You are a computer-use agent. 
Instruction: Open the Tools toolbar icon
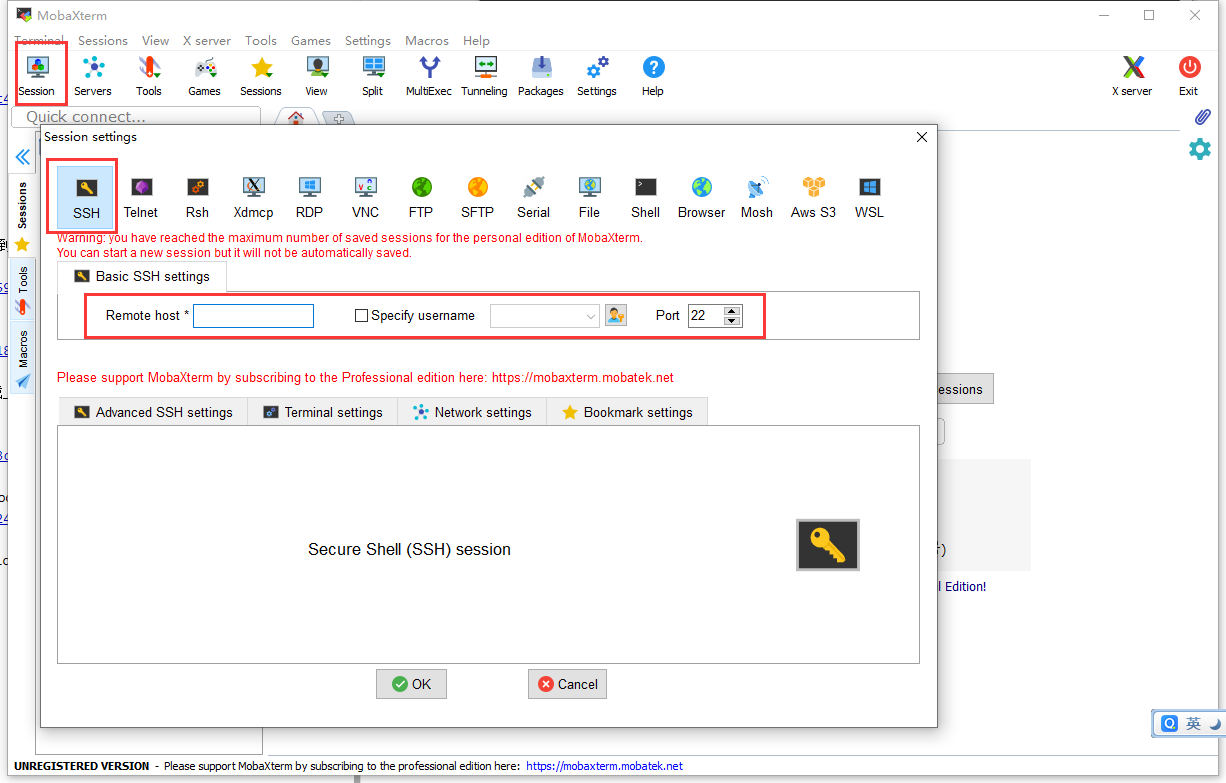pos(149,75)
